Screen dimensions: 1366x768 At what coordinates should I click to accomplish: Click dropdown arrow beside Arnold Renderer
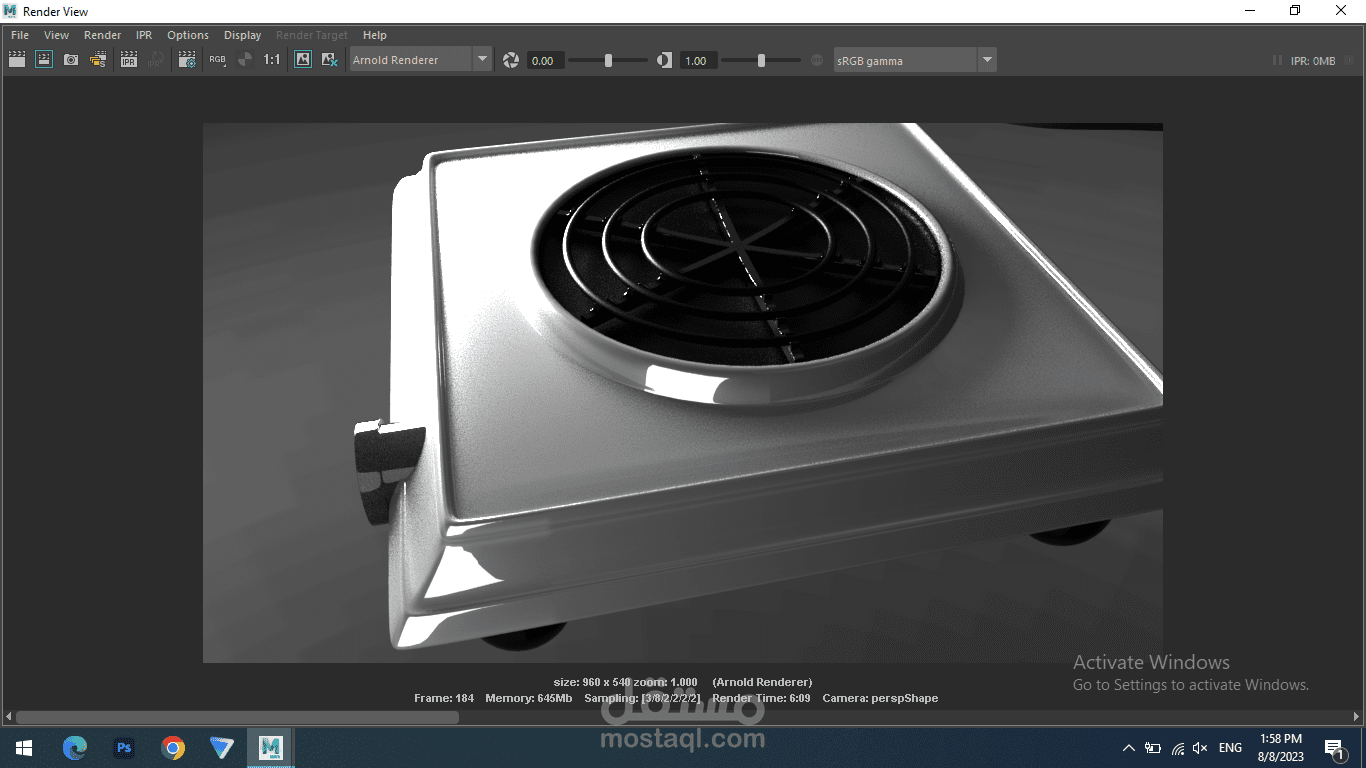[483, 60]
